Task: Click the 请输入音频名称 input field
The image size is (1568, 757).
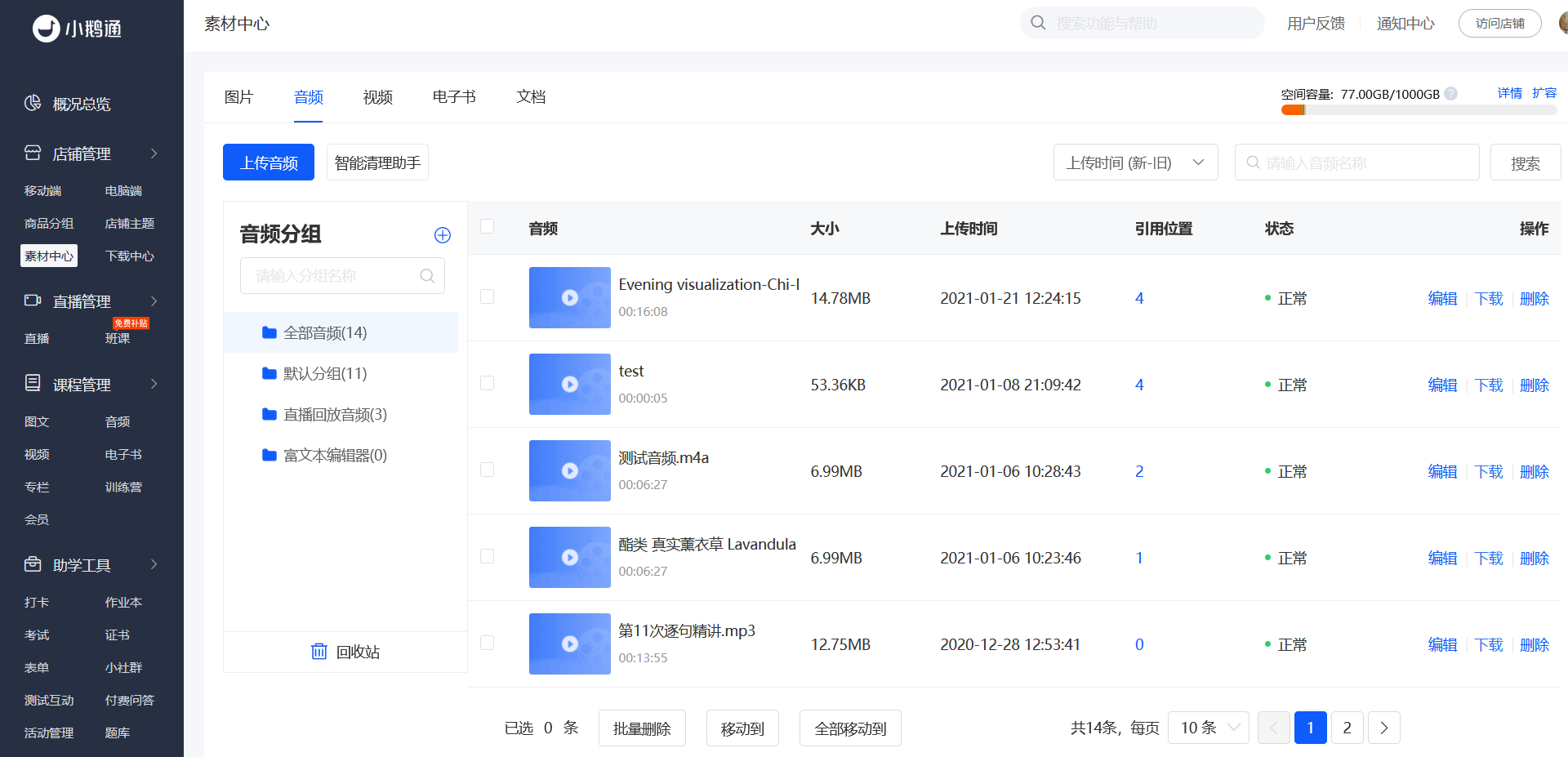Action: [1357, 163]
